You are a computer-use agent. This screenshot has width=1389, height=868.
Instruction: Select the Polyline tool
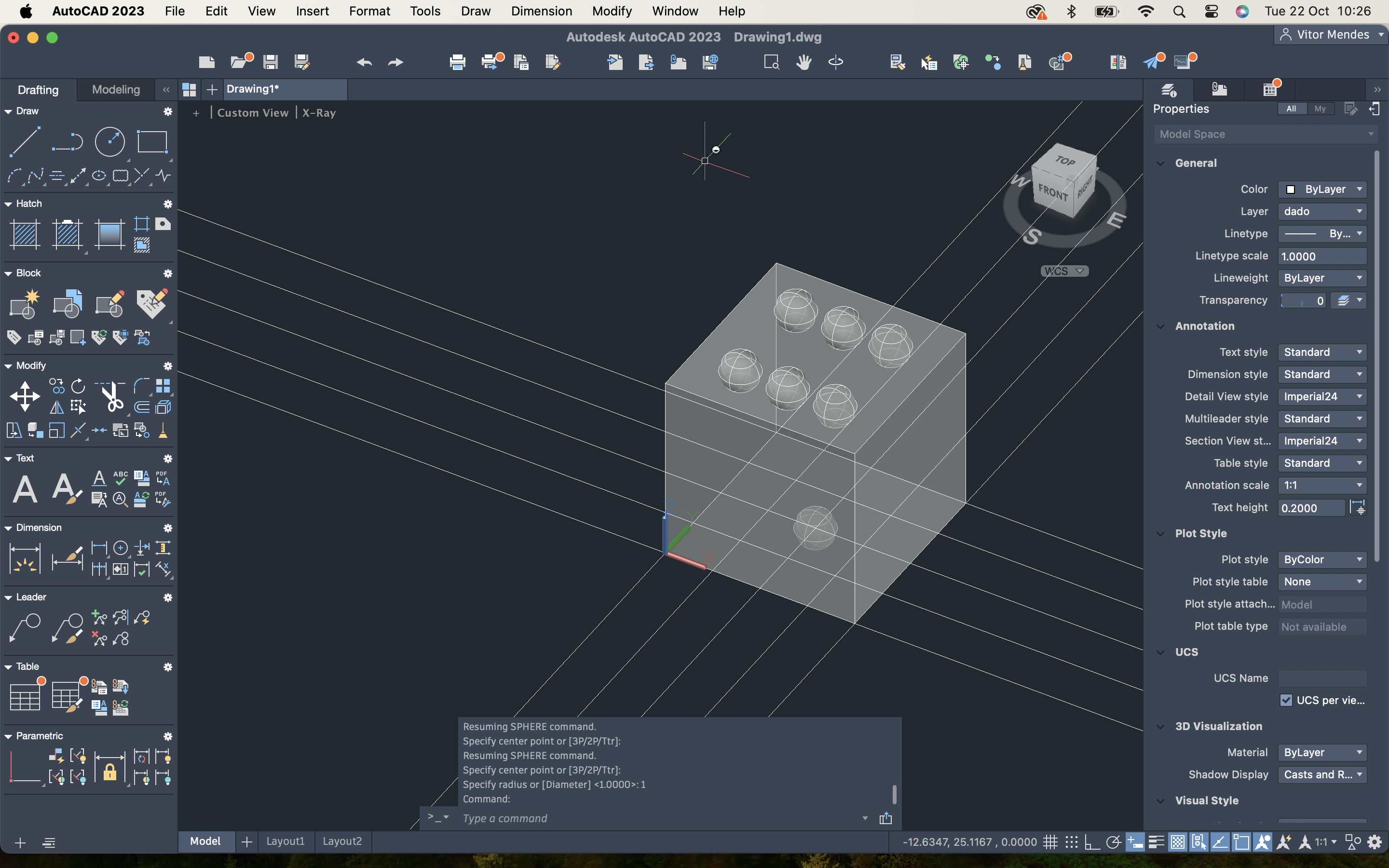click(67, 141)
